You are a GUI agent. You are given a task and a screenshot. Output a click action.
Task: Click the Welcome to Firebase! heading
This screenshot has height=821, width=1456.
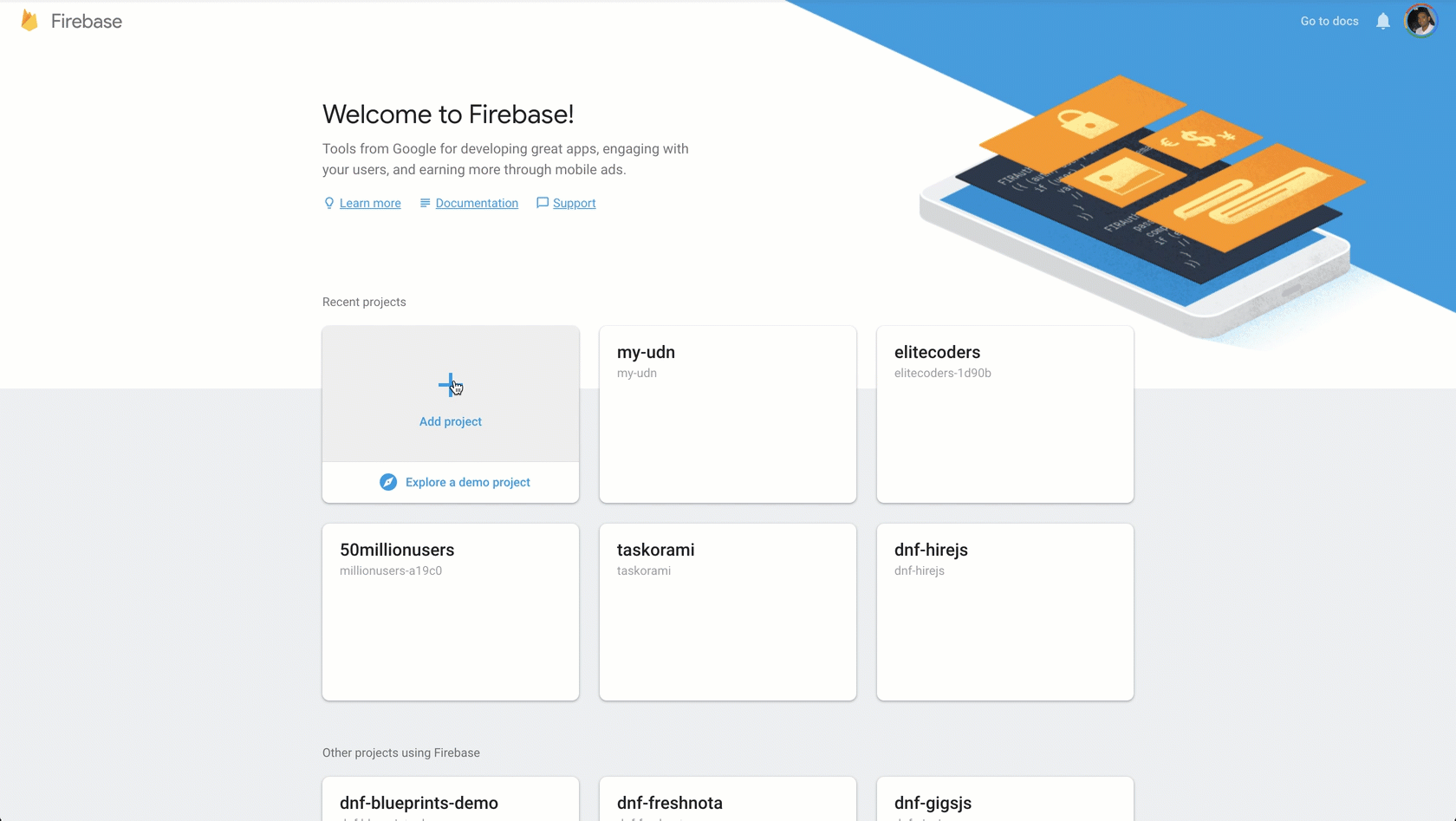click(448, 114)
